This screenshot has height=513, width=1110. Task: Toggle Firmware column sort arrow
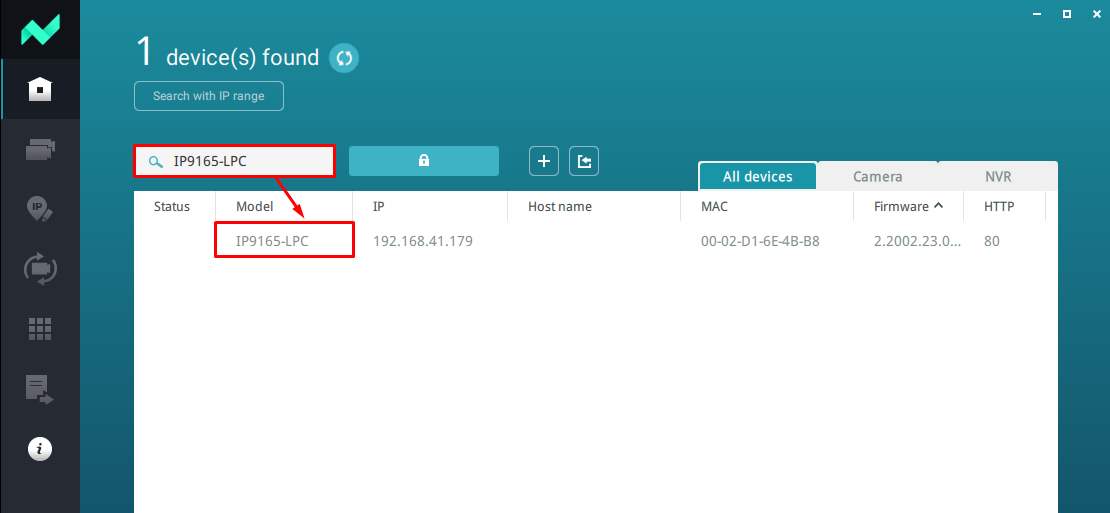coord(939,206)
